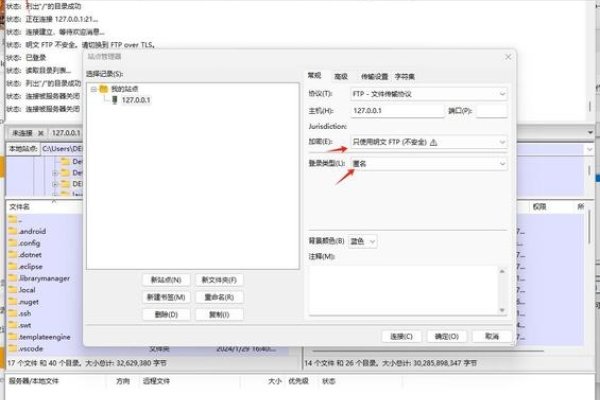Click the .eclipse folder icon in local files
The height and width of the screenshot is (400, 600).
13,266
